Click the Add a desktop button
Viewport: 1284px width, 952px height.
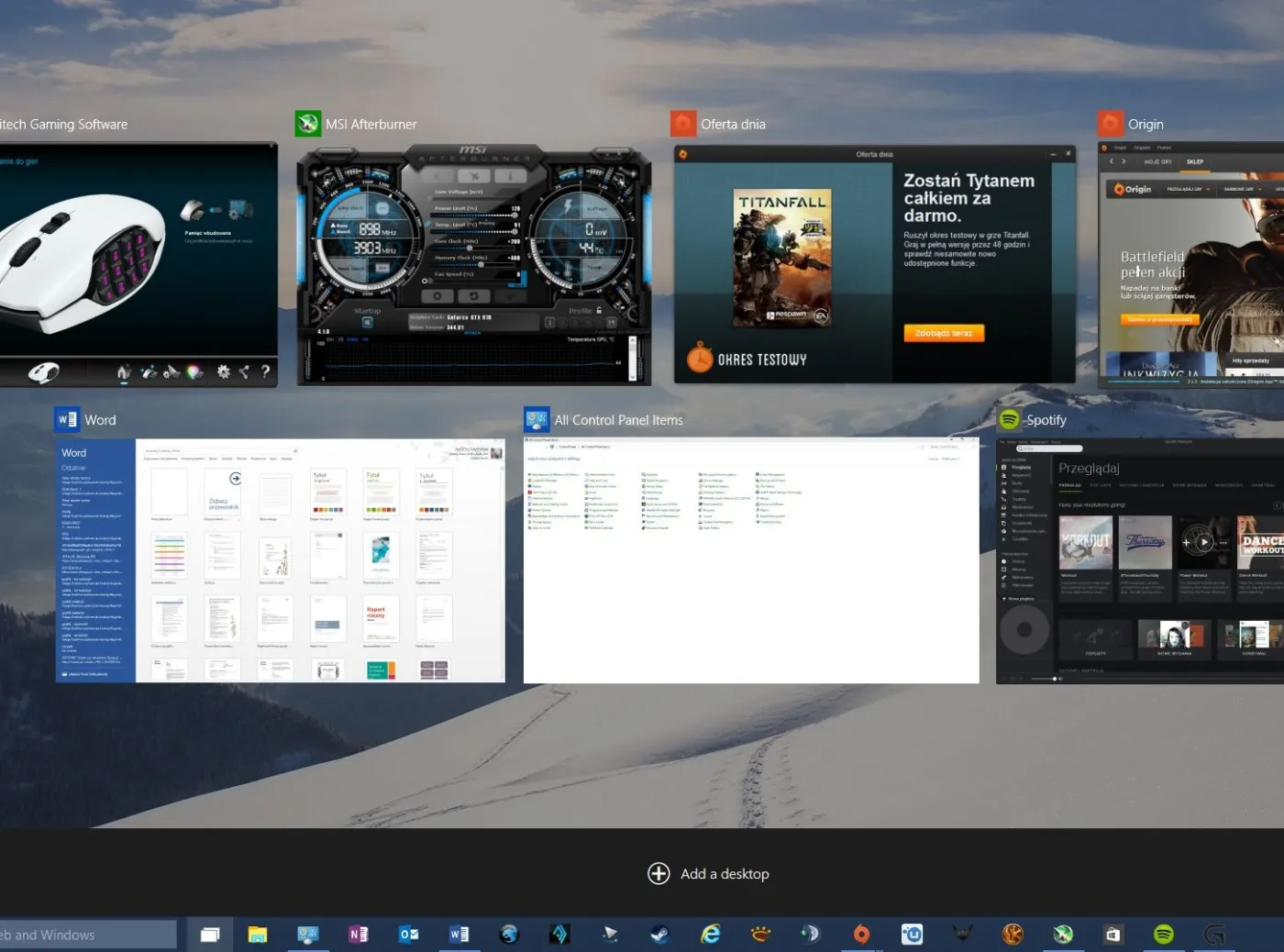coord(708,874)
